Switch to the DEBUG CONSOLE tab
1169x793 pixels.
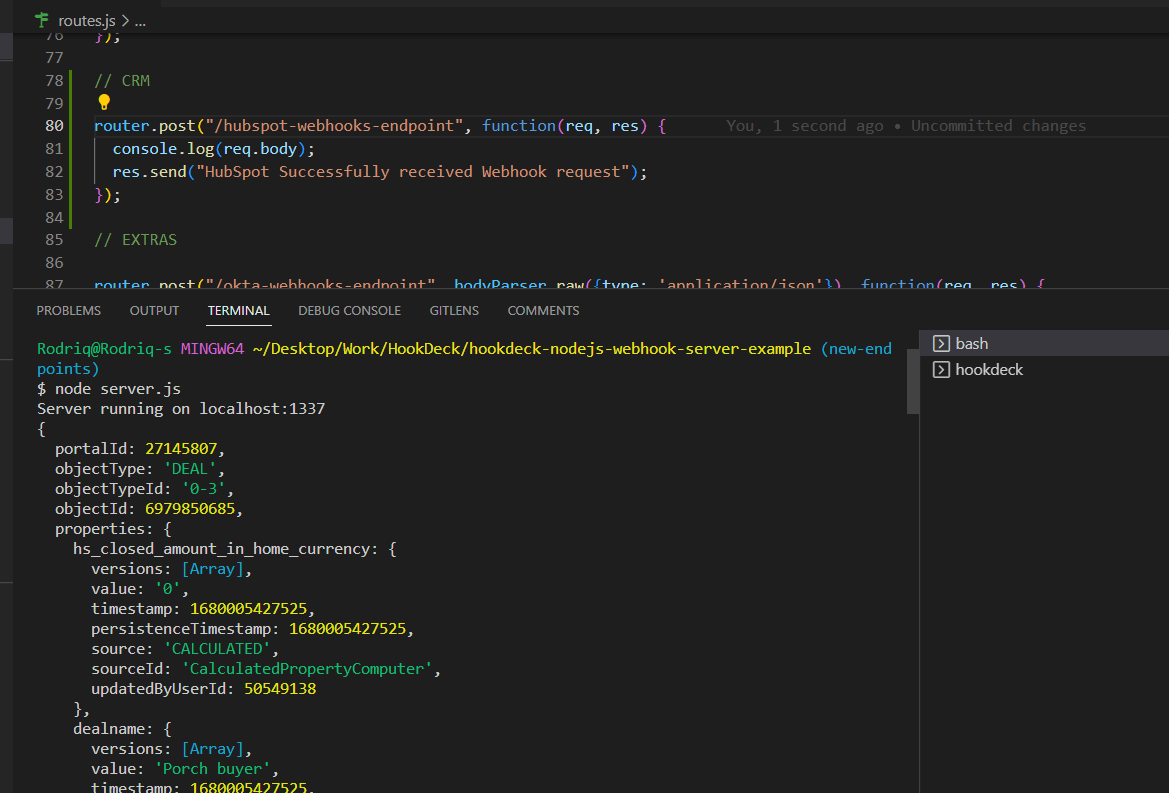click(x=349, y=311)
